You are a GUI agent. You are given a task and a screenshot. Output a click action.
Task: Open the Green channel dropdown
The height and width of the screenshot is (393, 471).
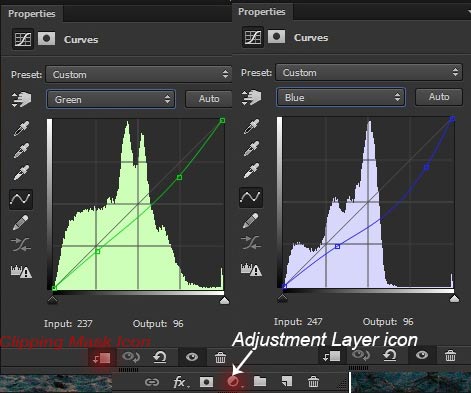pyautogui.click(x=111, y=99)
